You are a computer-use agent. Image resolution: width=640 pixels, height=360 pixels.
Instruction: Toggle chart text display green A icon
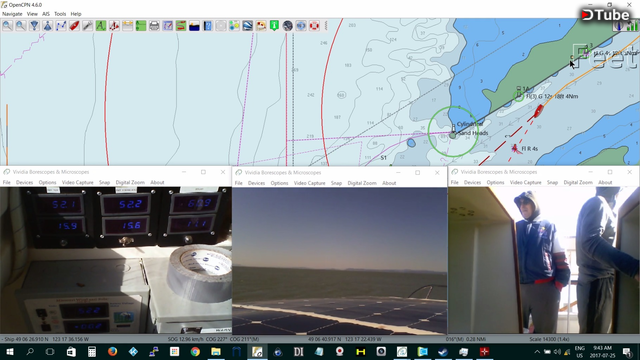click(x=101, y=26)
